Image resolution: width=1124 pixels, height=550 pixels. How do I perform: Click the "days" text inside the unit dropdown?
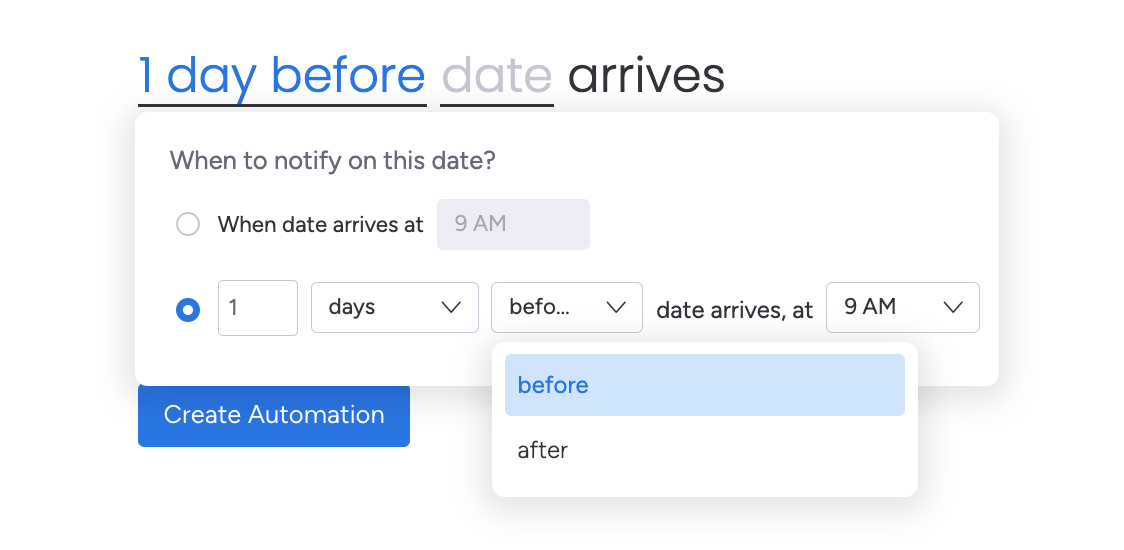point(352,307)
